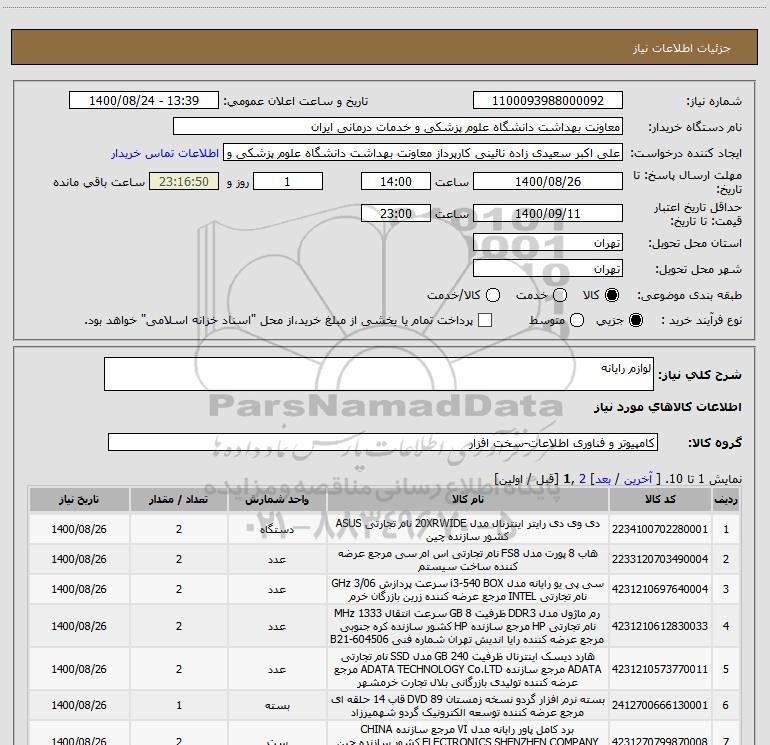Click the کد کالا column header

[660, 499]
